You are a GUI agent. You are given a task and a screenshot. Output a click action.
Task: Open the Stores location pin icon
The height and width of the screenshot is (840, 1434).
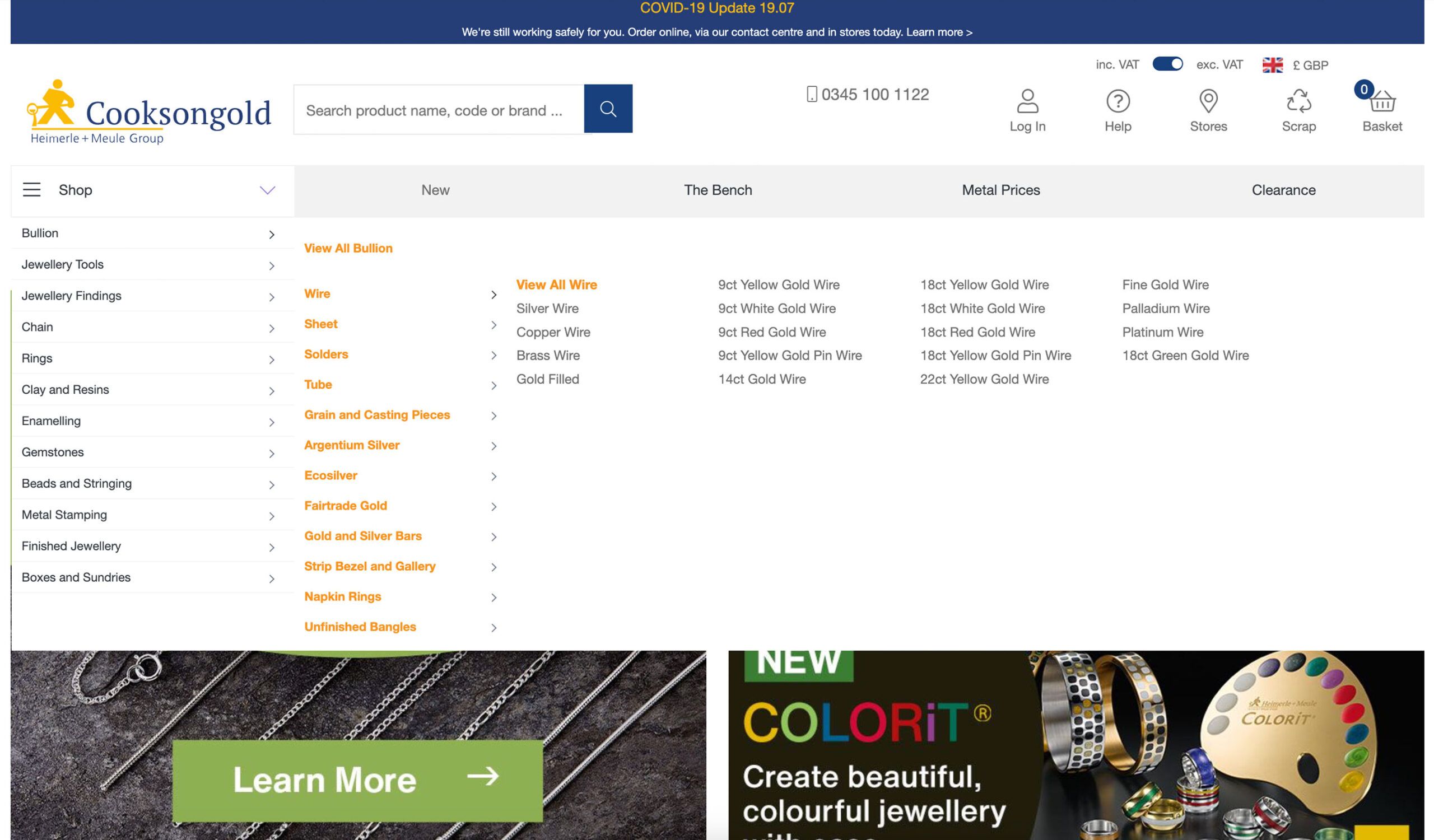pos(1208,101)
